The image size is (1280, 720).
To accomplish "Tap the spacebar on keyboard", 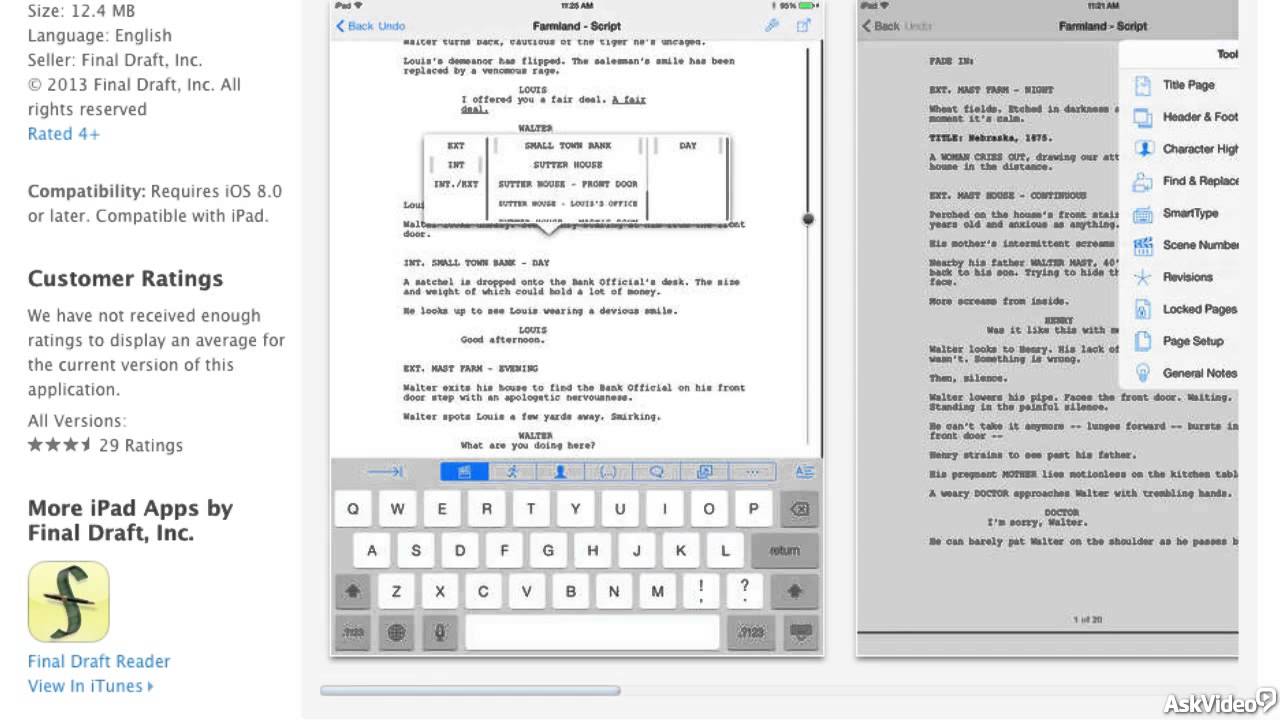I will [592, 632].
